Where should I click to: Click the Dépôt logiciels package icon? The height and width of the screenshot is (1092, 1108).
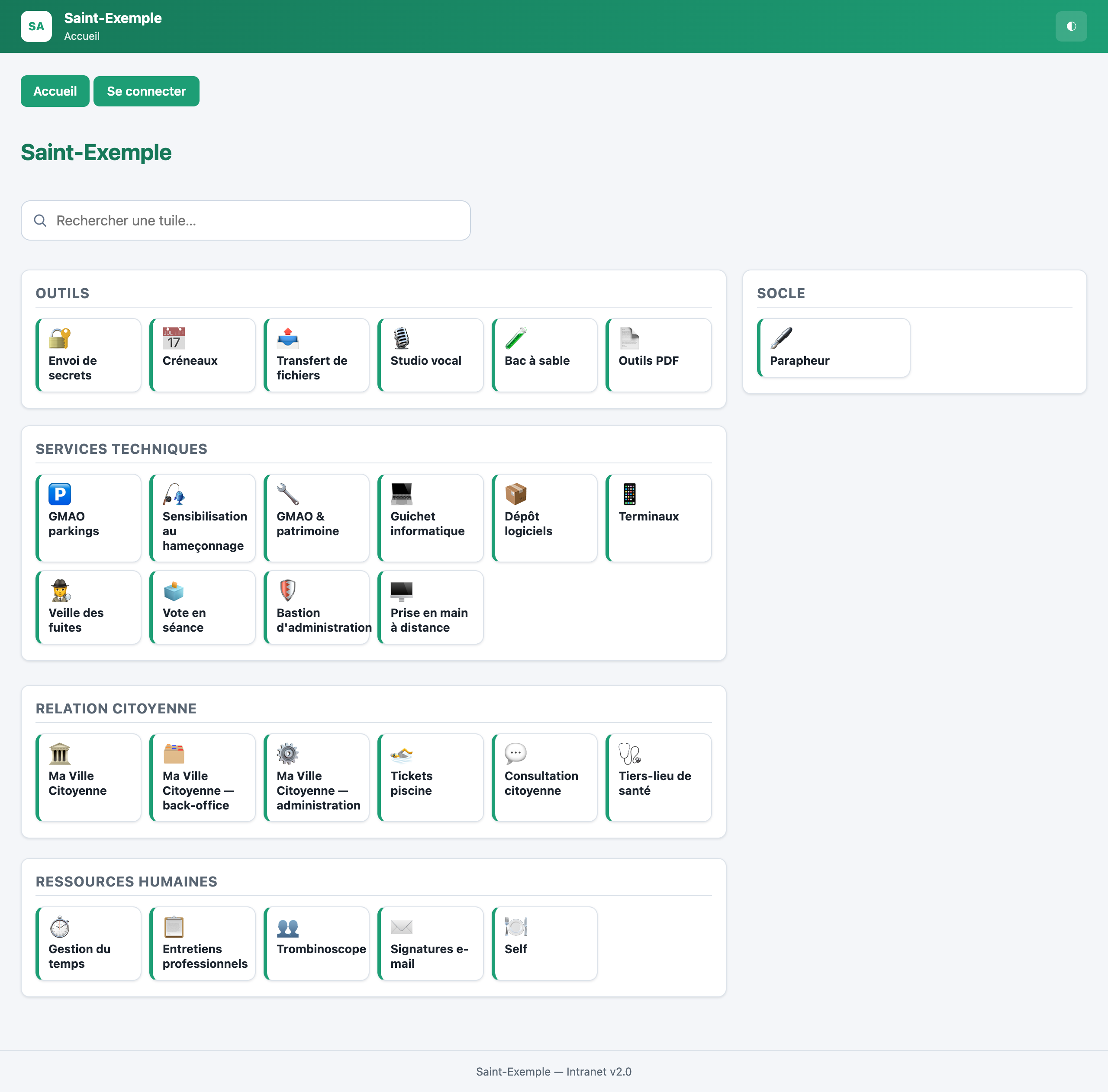click(515, 494)
